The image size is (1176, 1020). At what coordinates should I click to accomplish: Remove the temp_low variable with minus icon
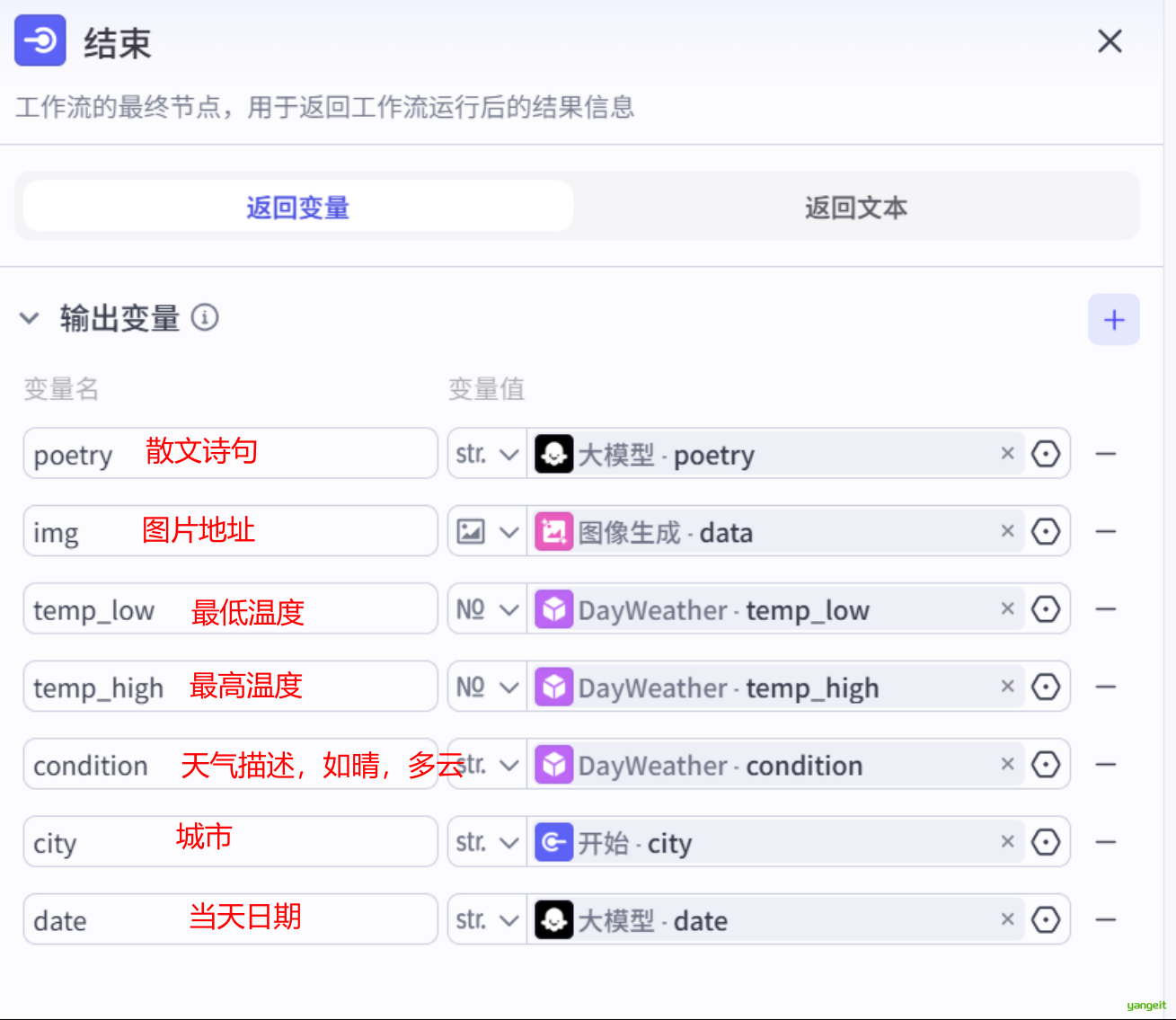[x=1105, y=610]
